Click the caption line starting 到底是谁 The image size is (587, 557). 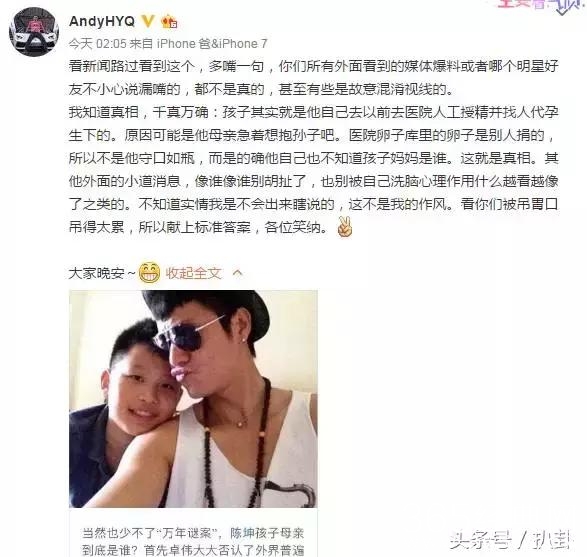[193, 550]
